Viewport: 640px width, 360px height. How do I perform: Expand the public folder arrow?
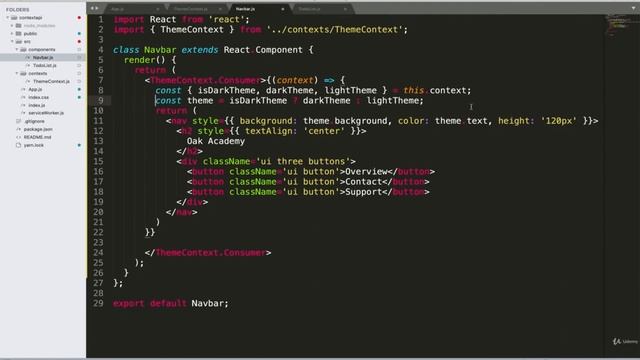(12, 33)
